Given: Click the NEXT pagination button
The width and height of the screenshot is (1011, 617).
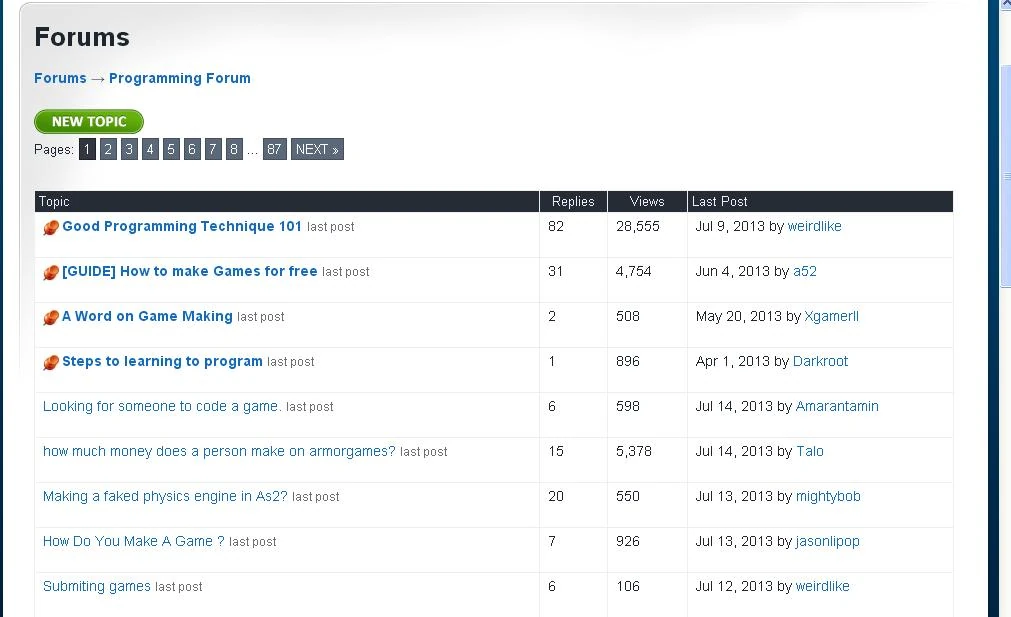Looking at the screenshot, I should (317, 148).
